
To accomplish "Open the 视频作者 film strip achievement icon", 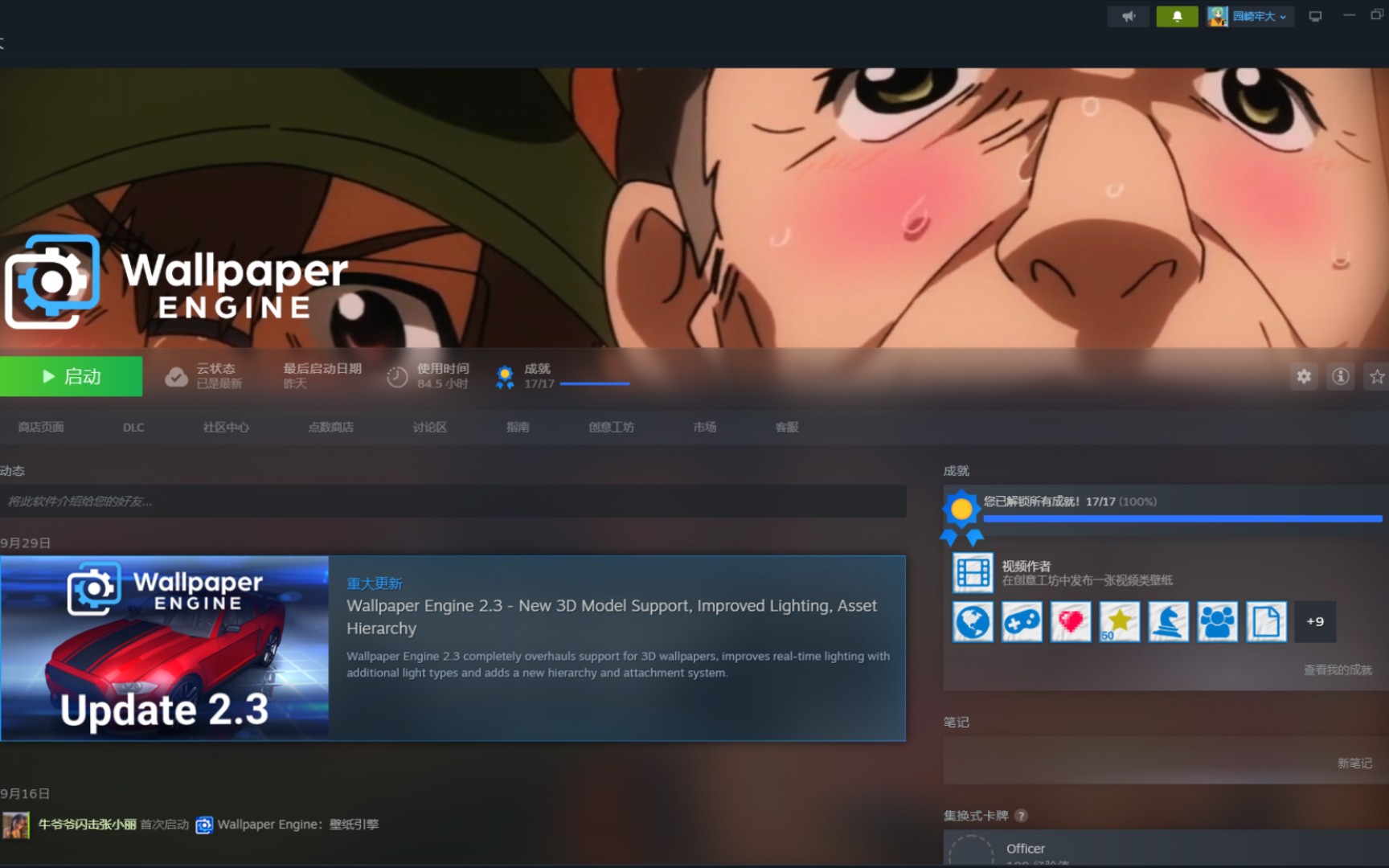I will click(x=973, y=573).
